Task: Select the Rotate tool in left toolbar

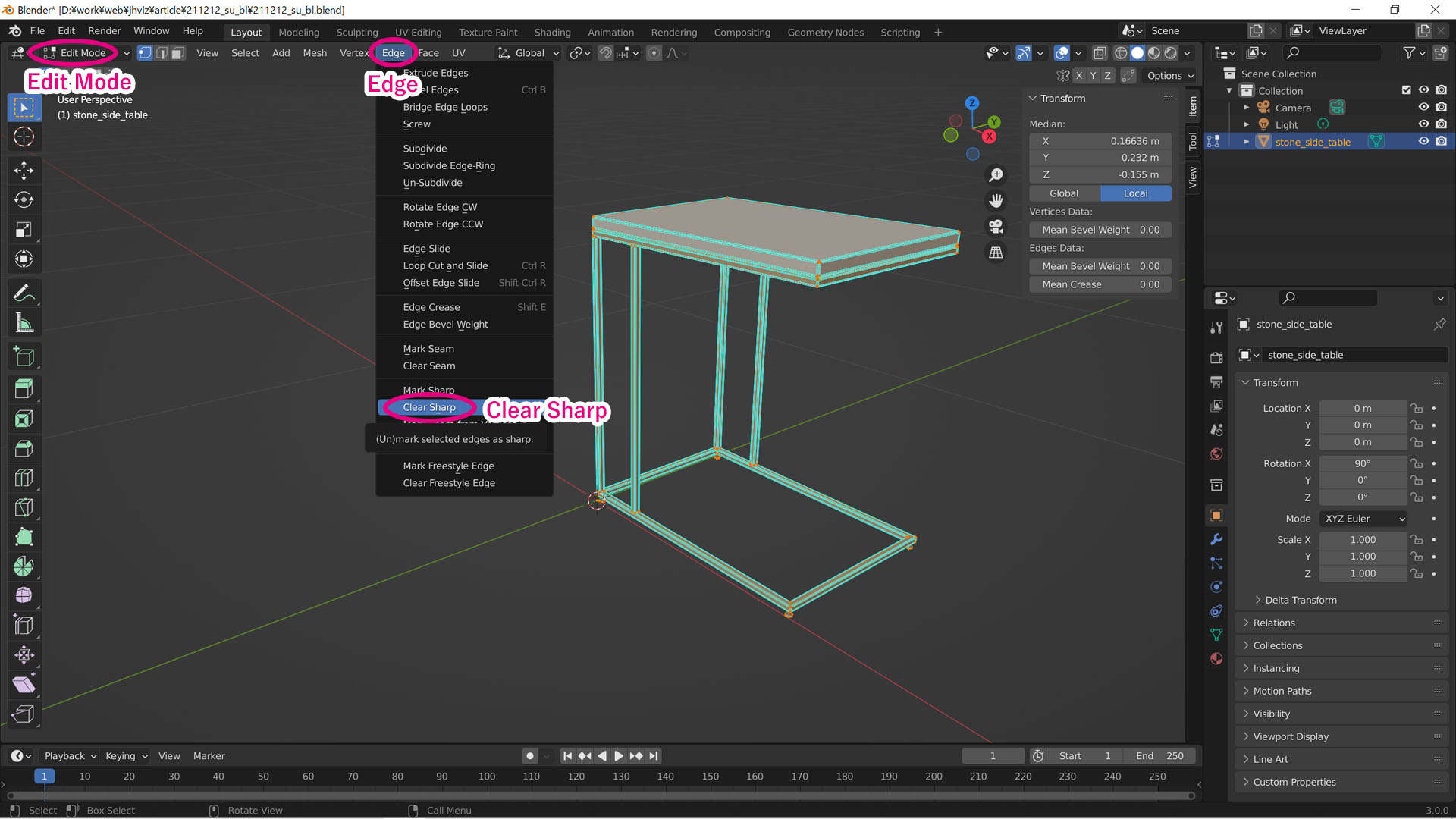Action: pyautogui.click(x=24, y=200)
